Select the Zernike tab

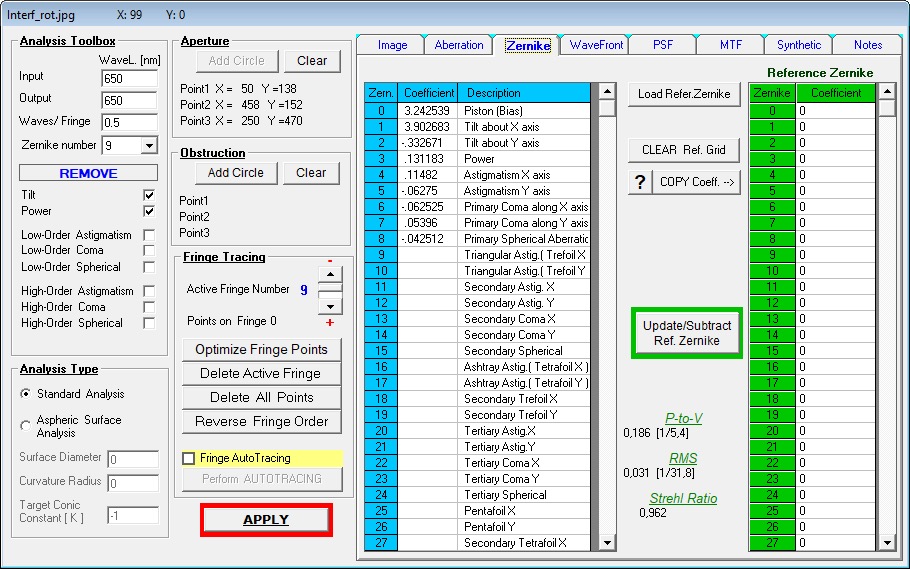[528, 45]
